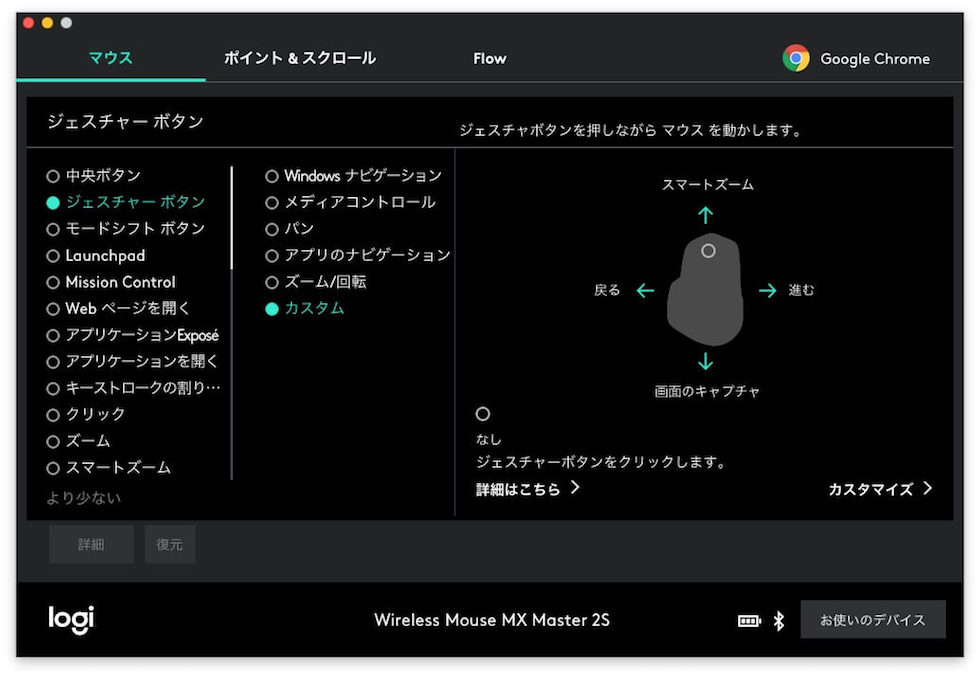Viewport: 980px width, 677px height.
Task: Click the 詳細 button
Action: tap(91, 544)
